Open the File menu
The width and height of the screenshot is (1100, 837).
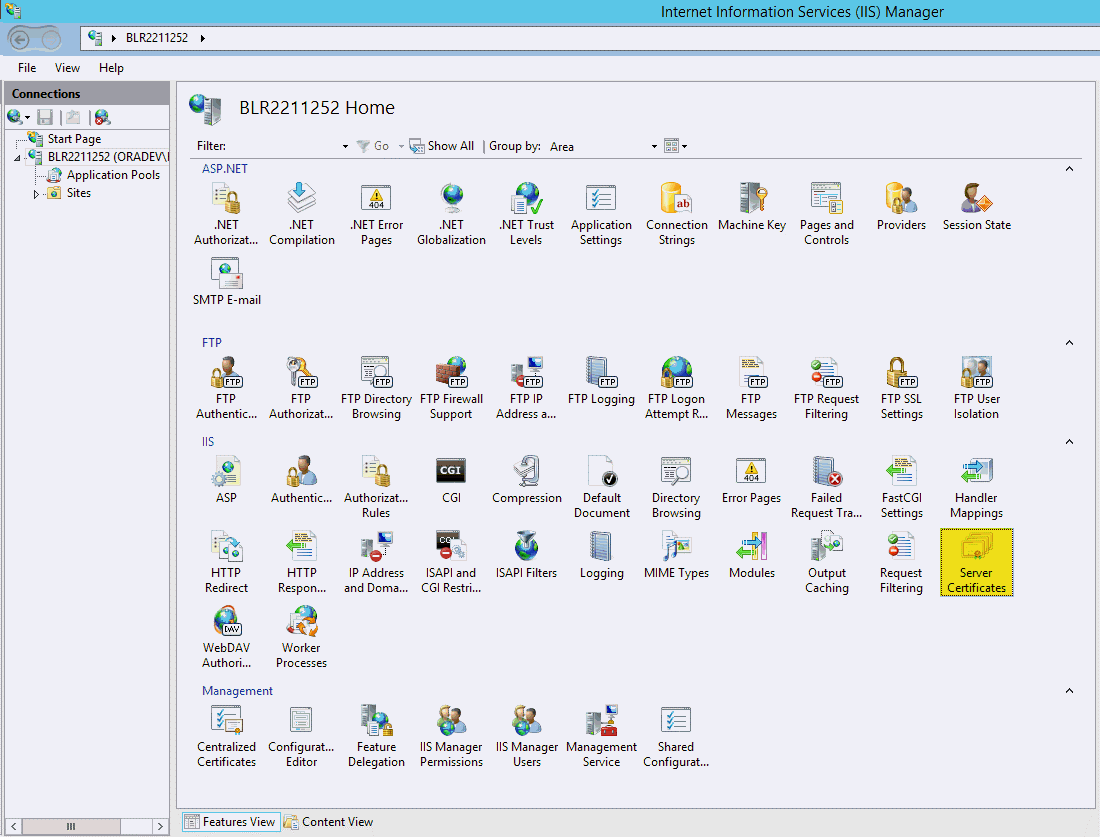[x=27, y=67]
